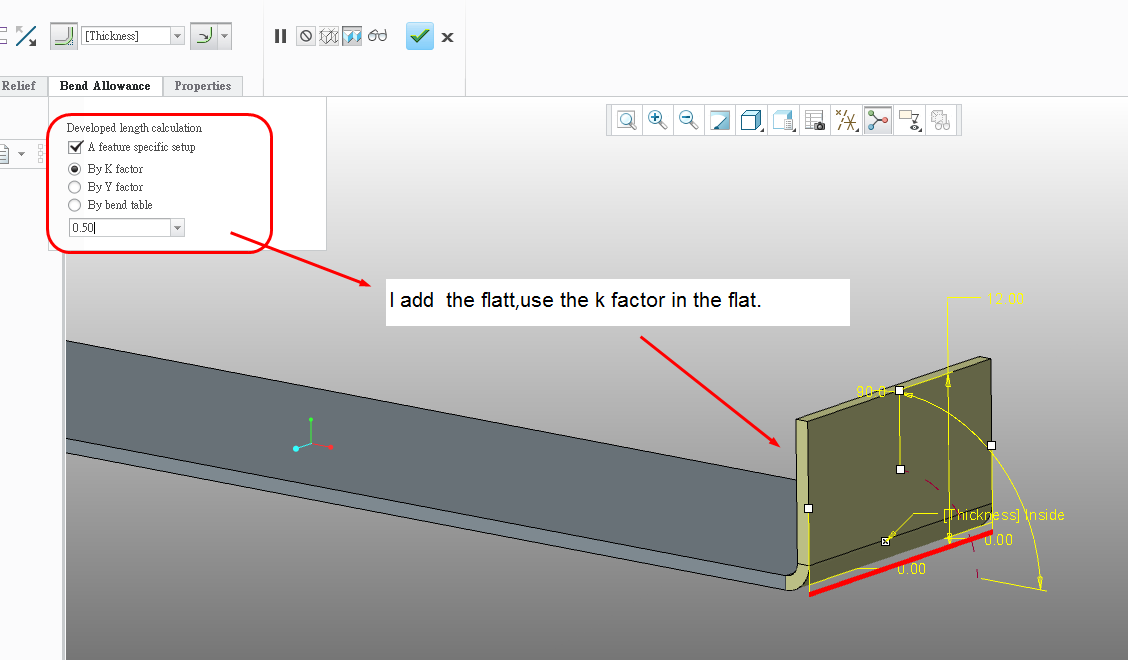Accept the feature with green checkmark

click(x=419, y=36)
